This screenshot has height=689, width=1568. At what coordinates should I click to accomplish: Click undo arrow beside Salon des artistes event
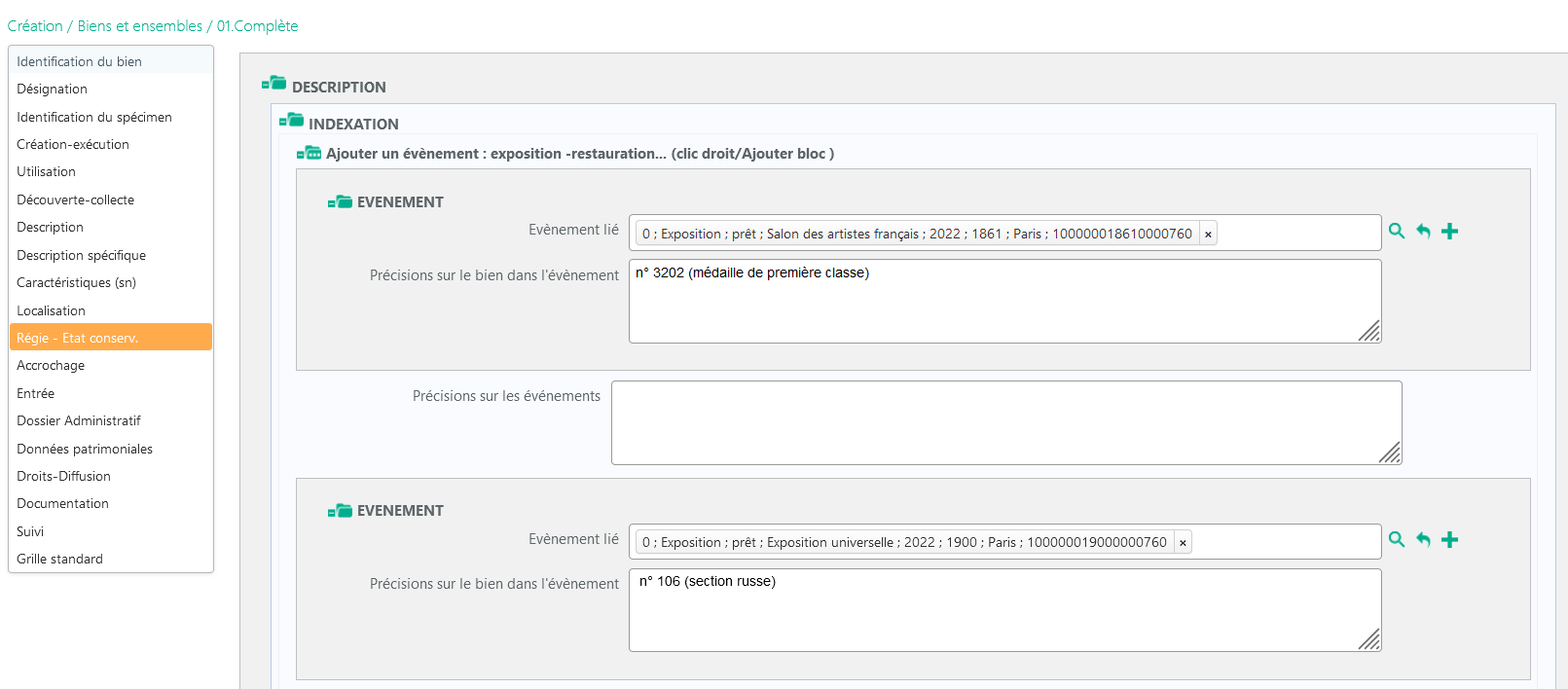pyautogui.click(x=1423, y=231)
